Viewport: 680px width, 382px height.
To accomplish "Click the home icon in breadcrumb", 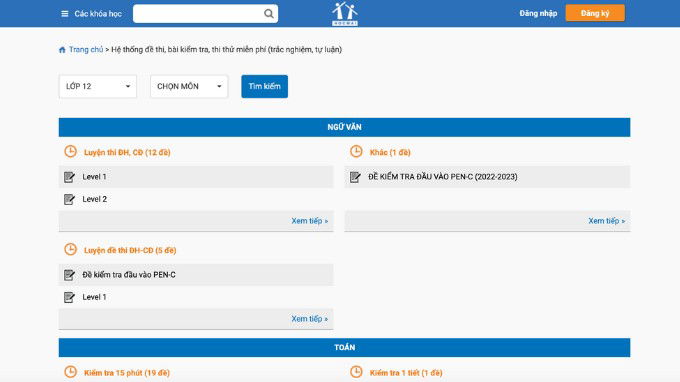I will [62, 50].
